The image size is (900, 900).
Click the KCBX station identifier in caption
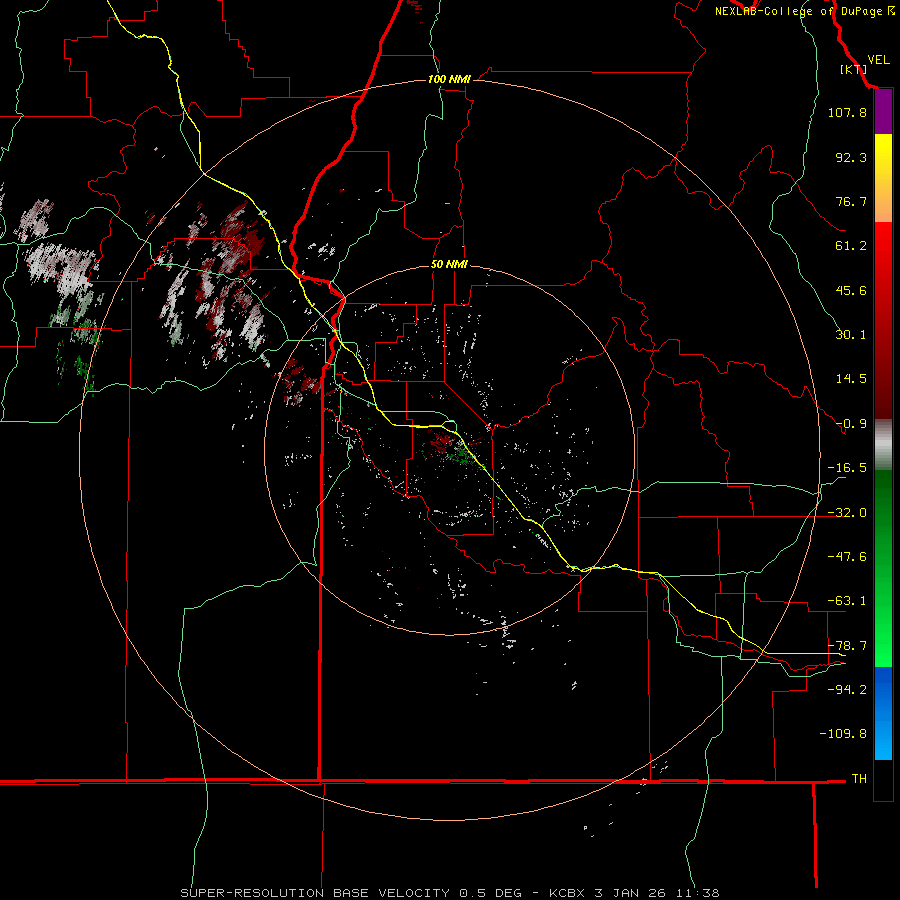coord(568,893)
